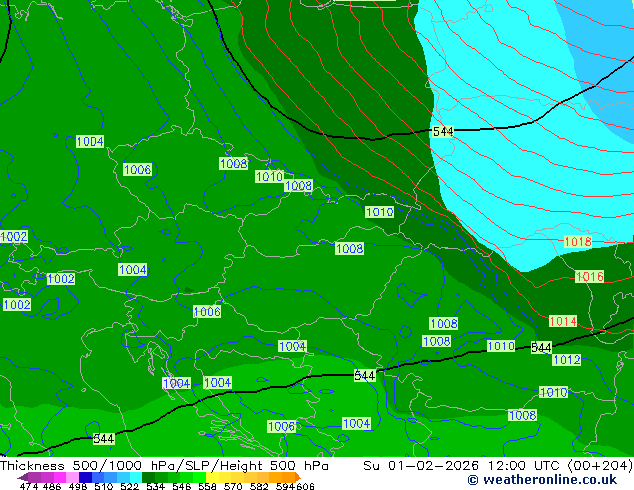Click the legend value 486
634x490 pixels.
point(52,486)
